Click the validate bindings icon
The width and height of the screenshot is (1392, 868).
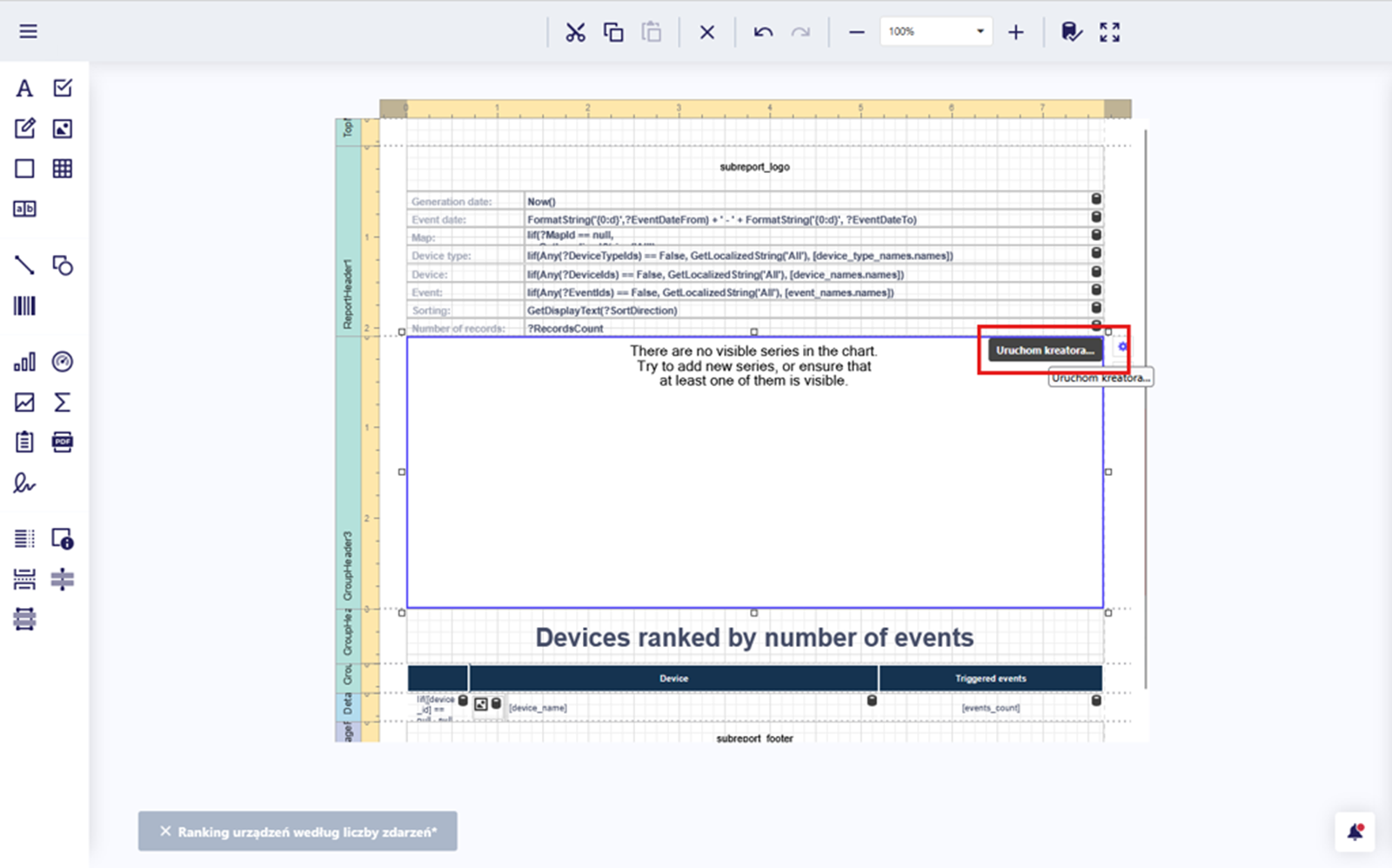(1071, 32)
